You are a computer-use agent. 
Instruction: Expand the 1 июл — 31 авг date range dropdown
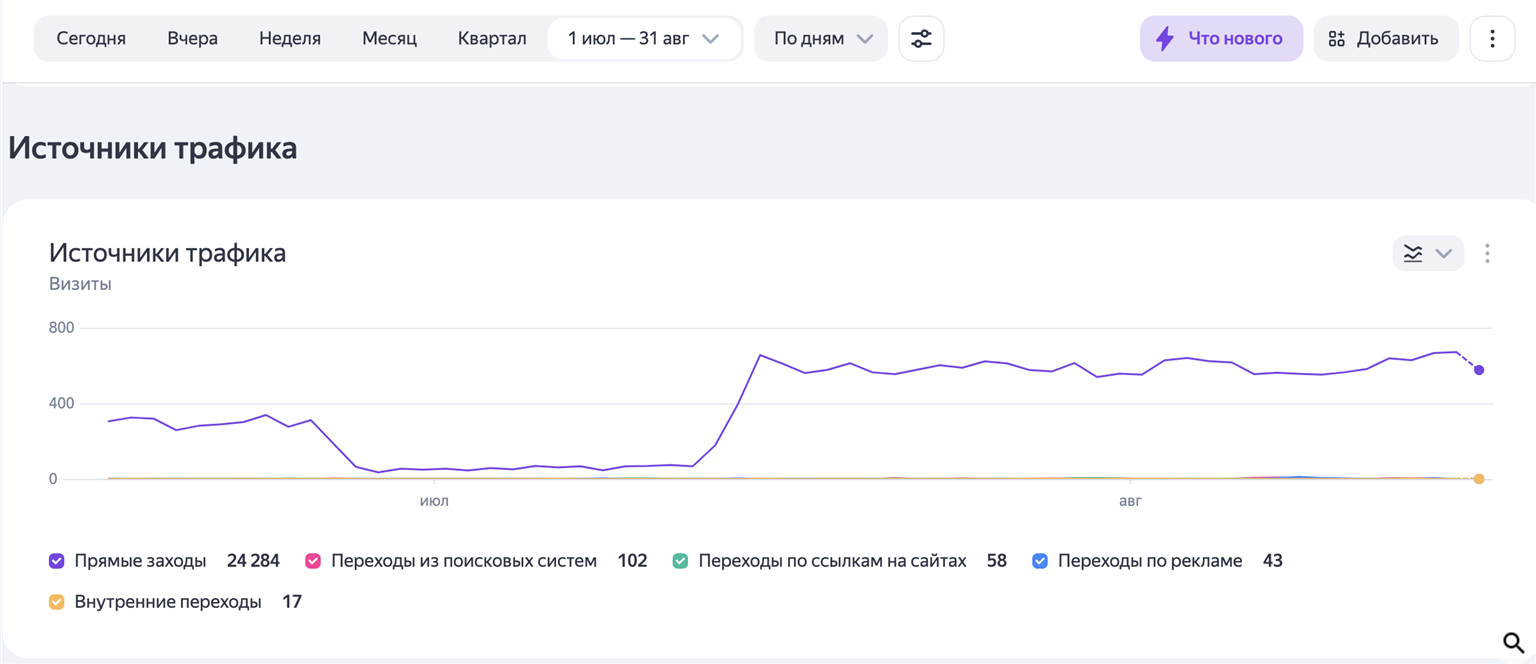coord(644,39)
